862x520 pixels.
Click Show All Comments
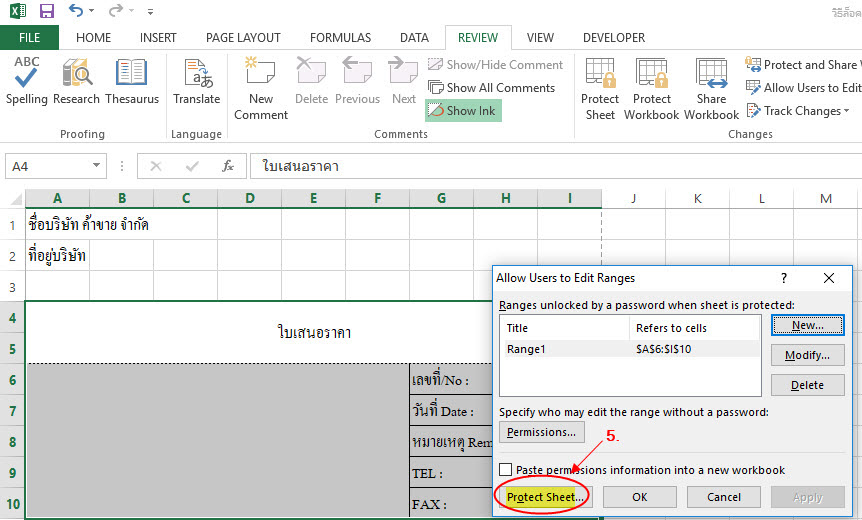[x=491, y=88]
